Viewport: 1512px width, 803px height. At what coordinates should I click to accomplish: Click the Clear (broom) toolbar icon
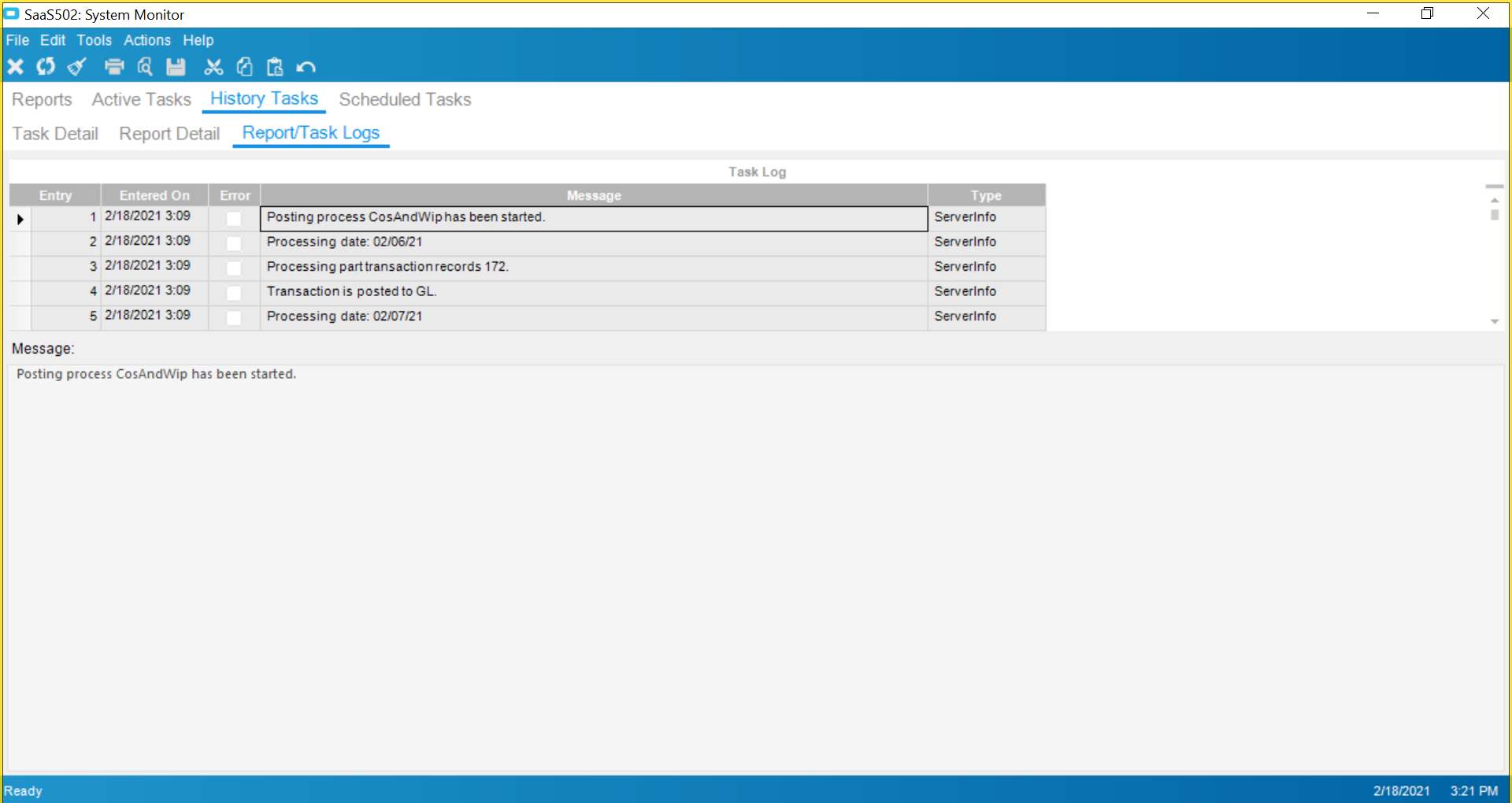[76, 67]
